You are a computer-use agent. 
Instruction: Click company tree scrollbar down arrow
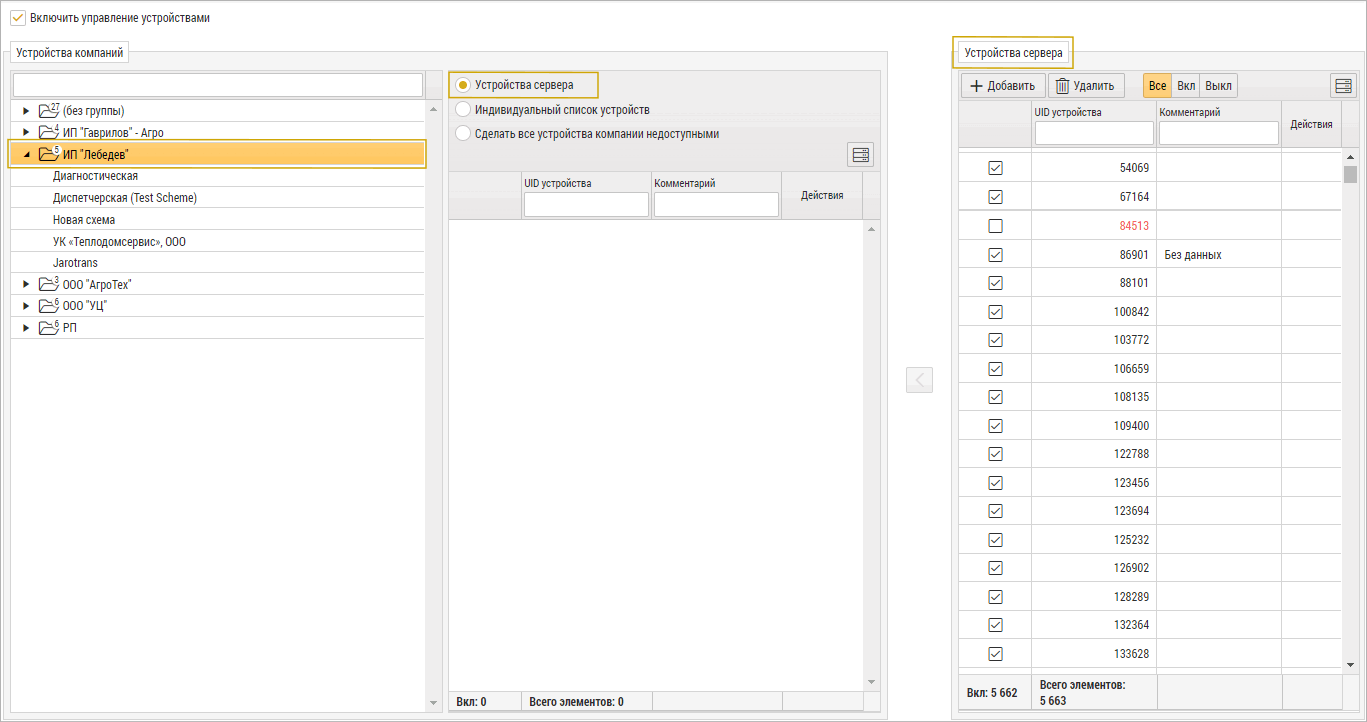(x=433, y=704)
